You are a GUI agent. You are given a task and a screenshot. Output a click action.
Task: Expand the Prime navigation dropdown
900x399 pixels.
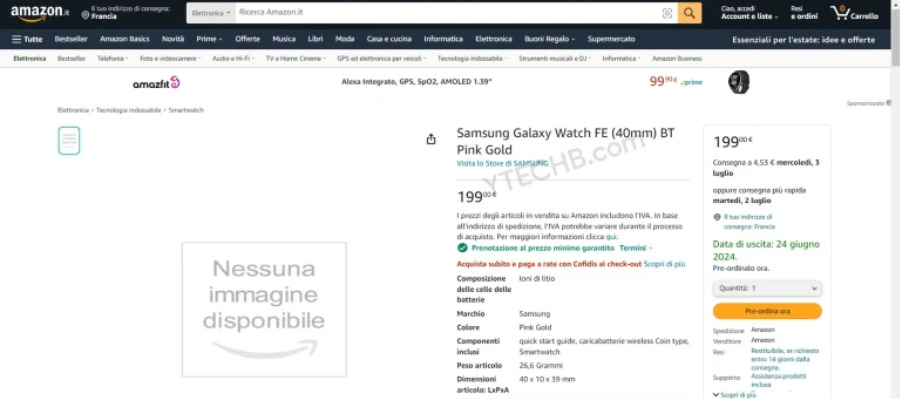pyautogui.click(x=209, y=39)
